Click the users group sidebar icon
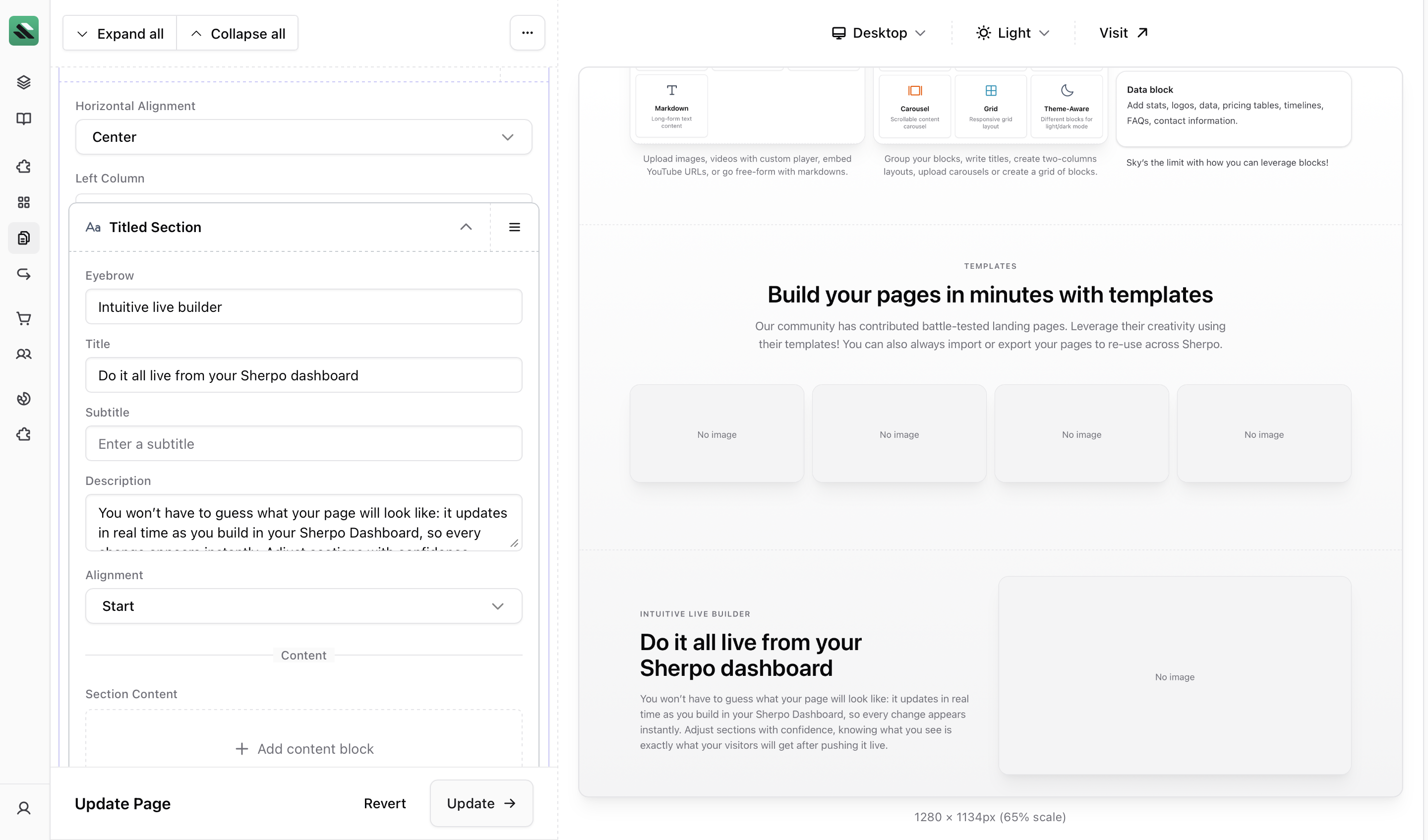Screen dimensions: 1428x840 coord(24,354)
